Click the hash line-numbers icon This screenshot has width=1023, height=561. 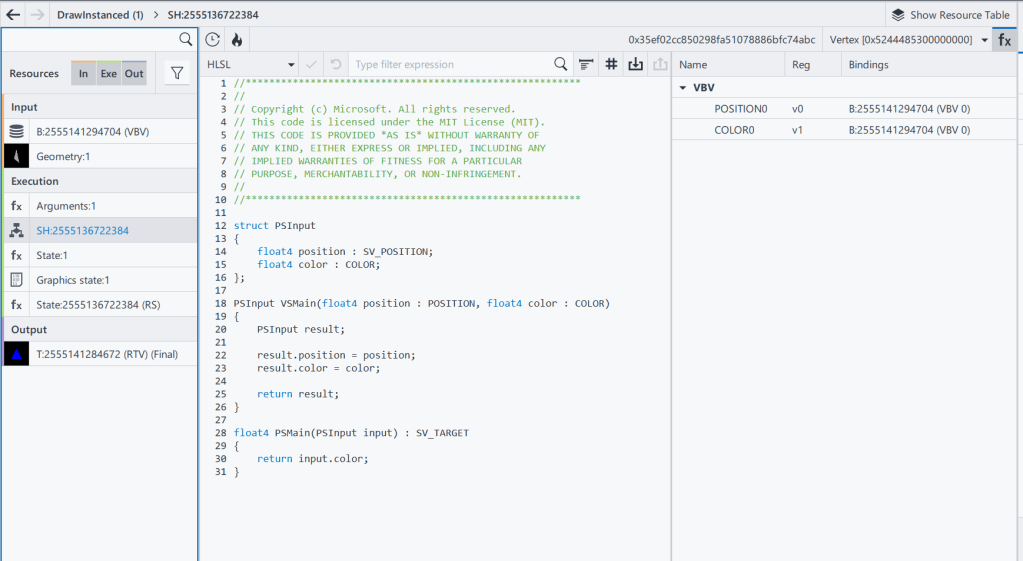(x=611, y=64)
